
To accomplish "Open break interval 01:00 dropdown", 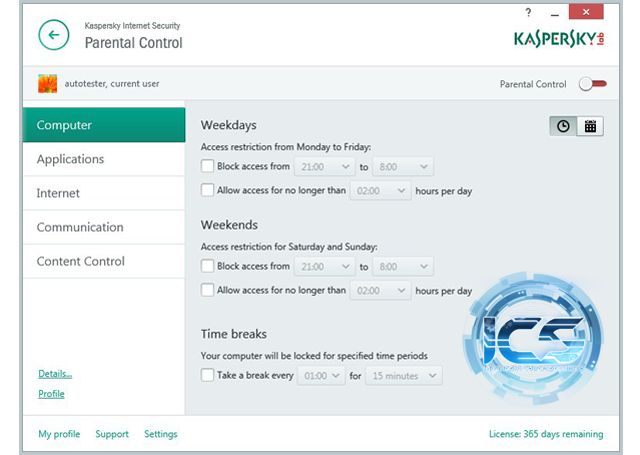I will [321, 375].
